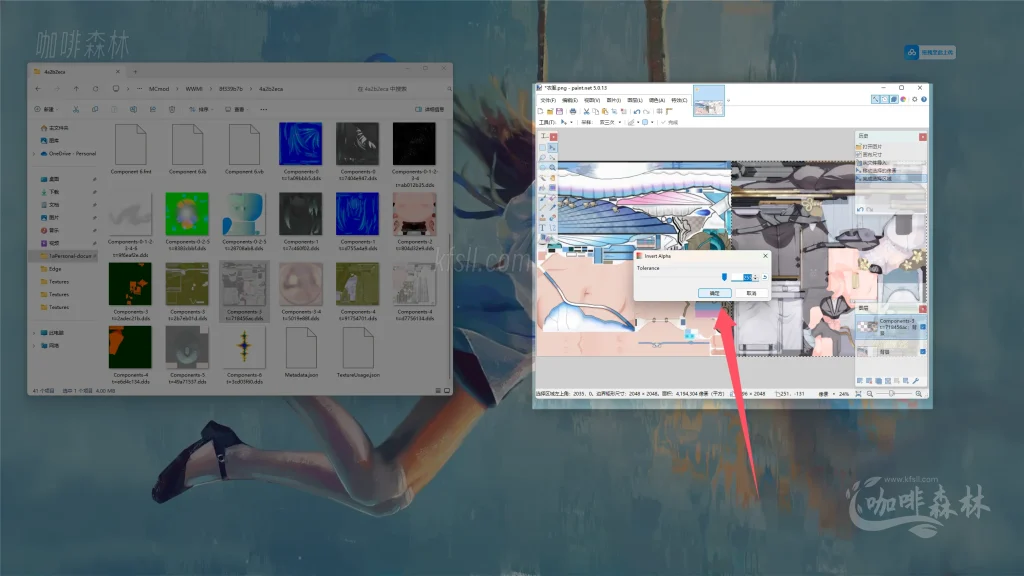
Task: Switch Explorer to large thumbnails view toggle
Action: click(x=447, y=391)
